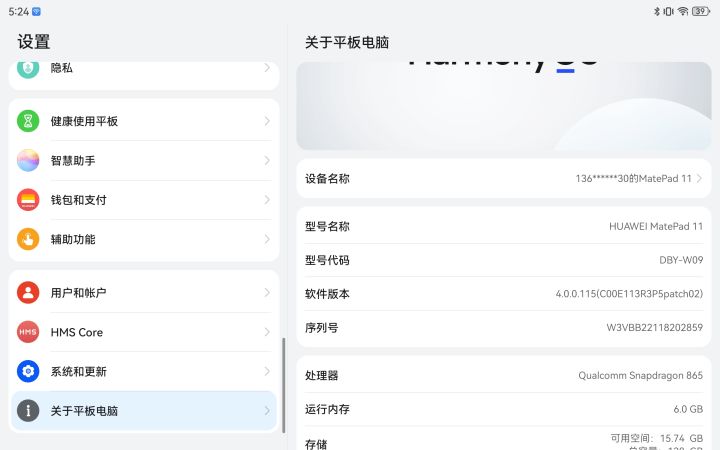The width and height of the screenshot is (720, 450).
Task: Tap the colorful 智慧助手 orb icon
Action: tap(28, 160)
